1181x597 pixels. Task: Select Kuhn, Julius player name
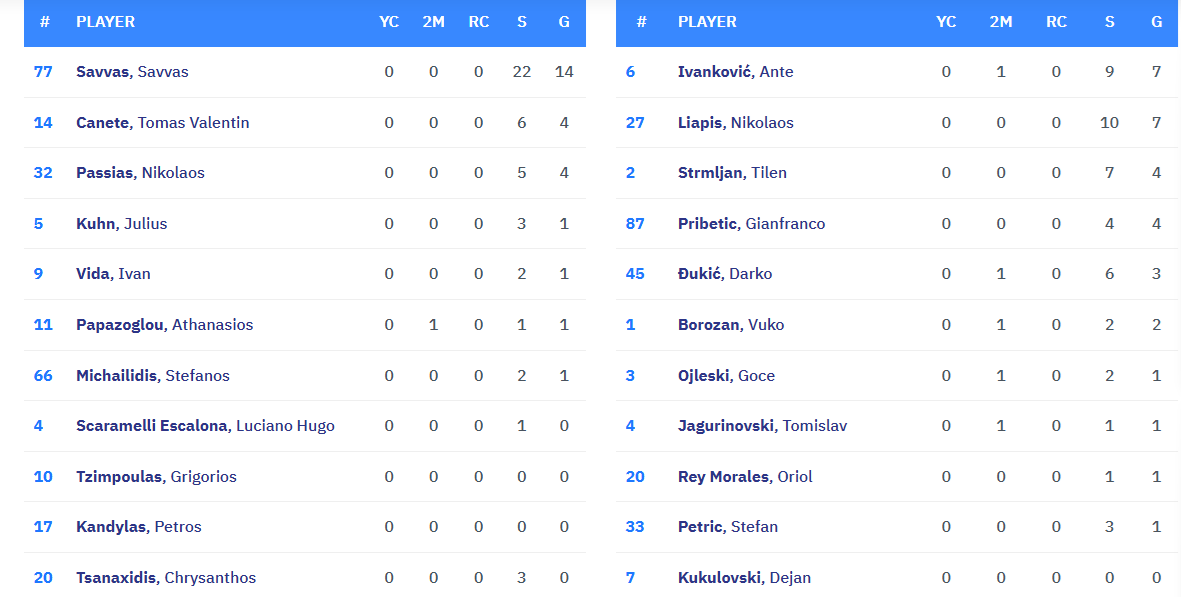click(x=121, y=224)
